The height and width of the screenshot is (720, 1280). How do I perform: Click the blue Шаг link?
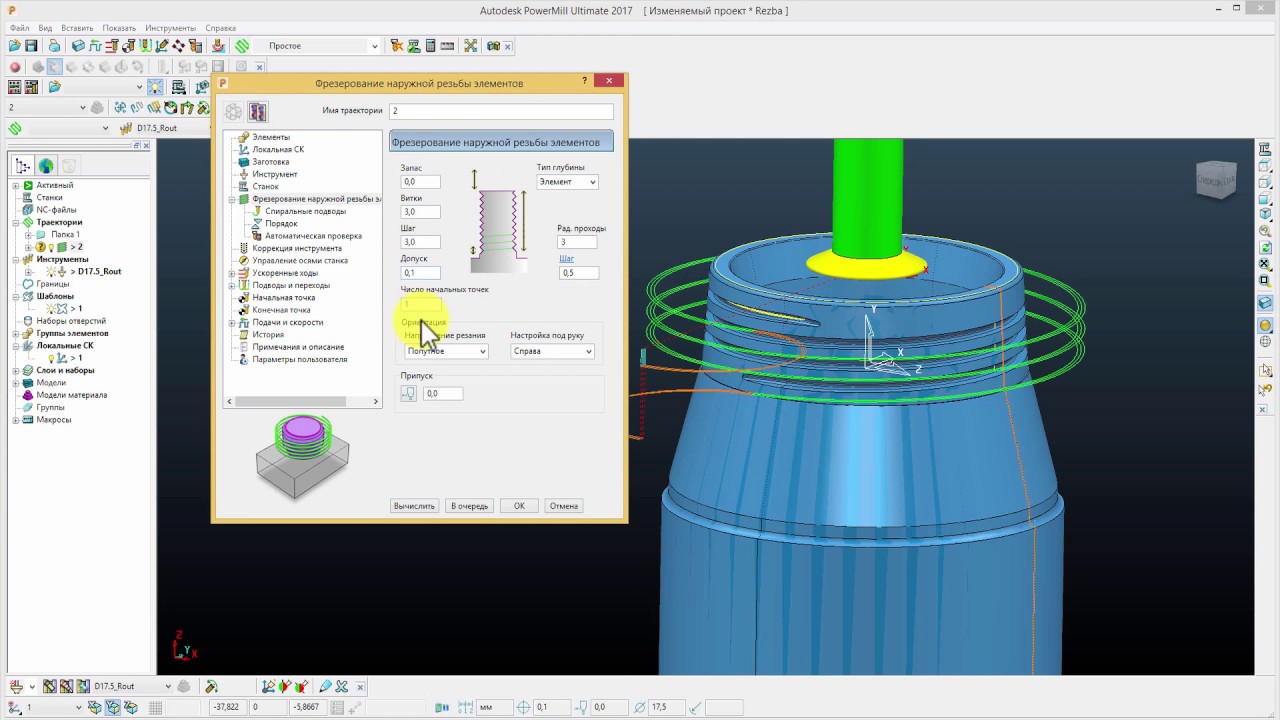click(x=566, y=258)
